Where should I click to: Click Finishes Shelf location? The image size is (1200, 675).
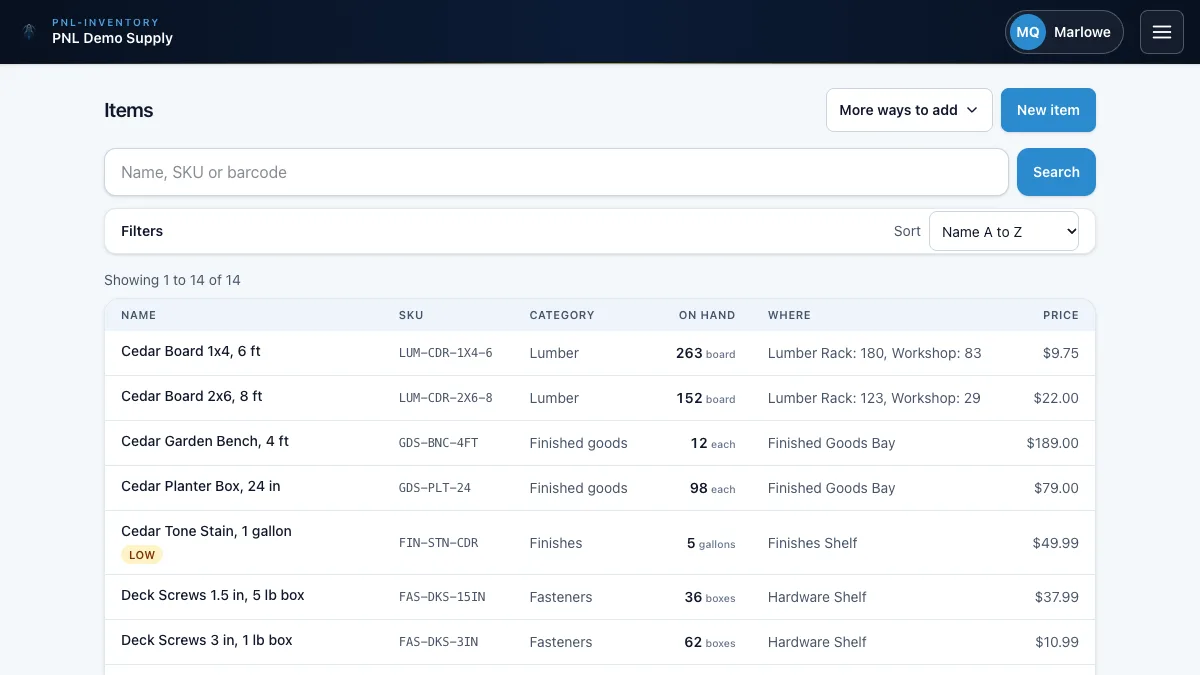point(813,543)
